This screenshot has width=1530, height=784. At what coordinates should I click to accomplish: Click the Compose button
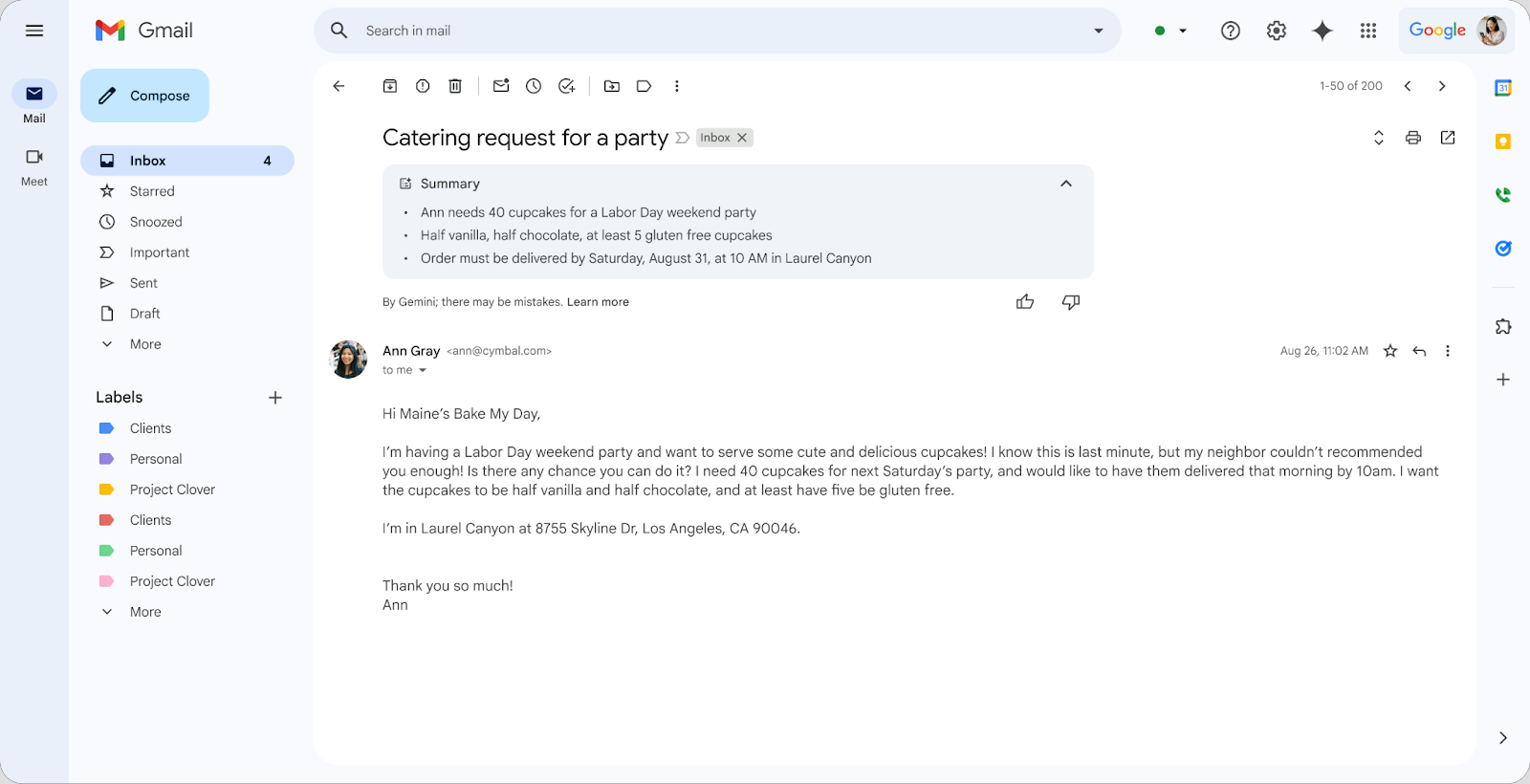tap(144, 95)
